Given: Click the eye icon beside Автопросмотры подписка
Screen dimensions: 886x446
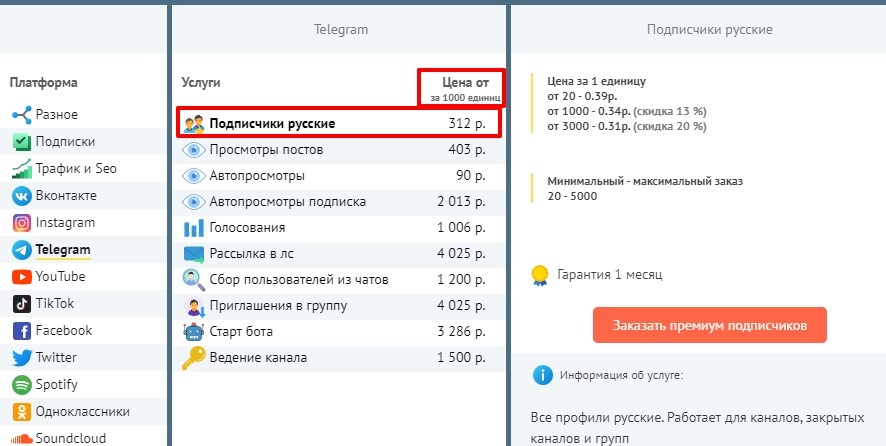Looking at the screenshot, I should pyautogui.click(x=194, y=202).
